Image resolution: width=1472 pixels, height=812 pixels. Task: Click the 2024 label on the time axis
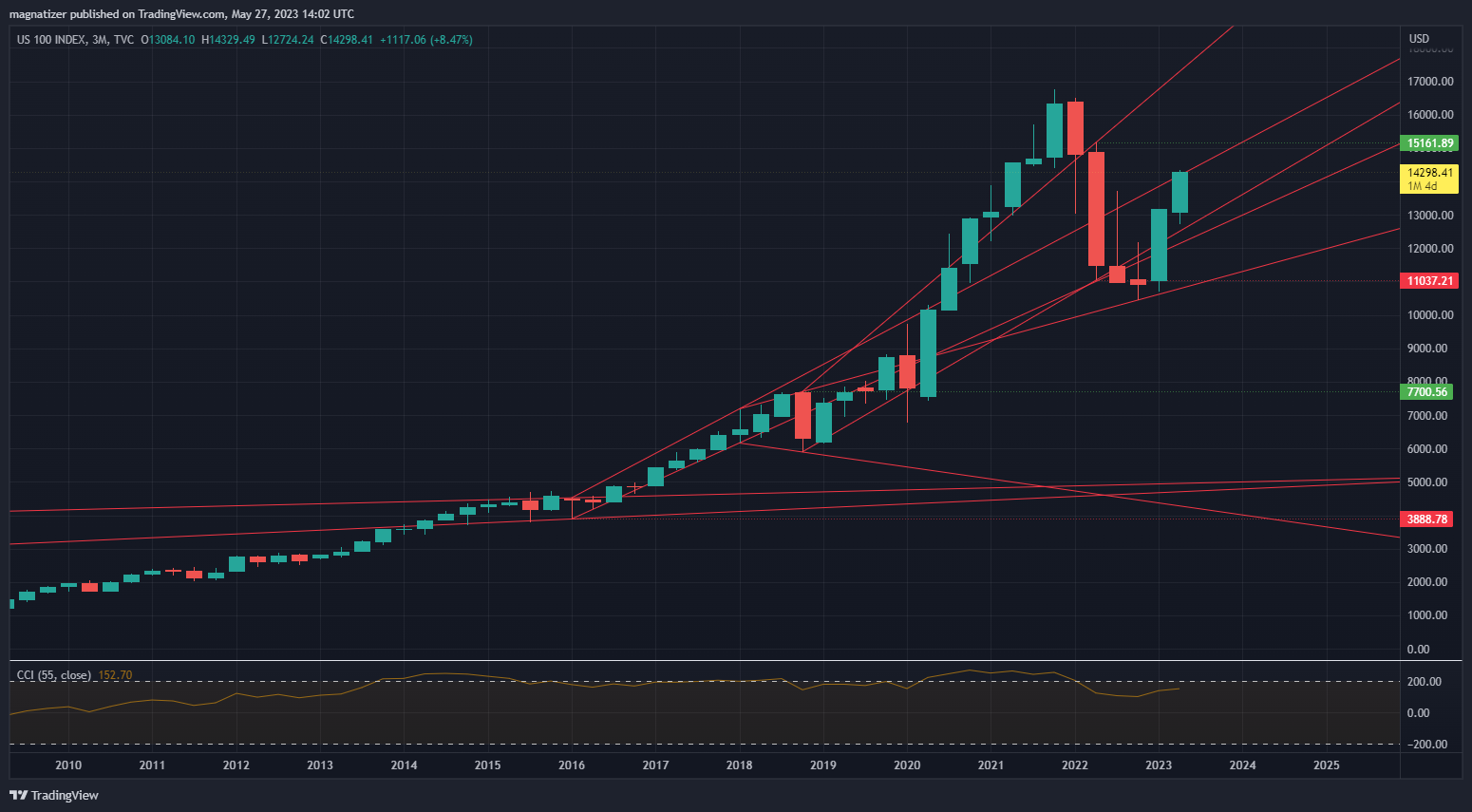(1242, 765)
